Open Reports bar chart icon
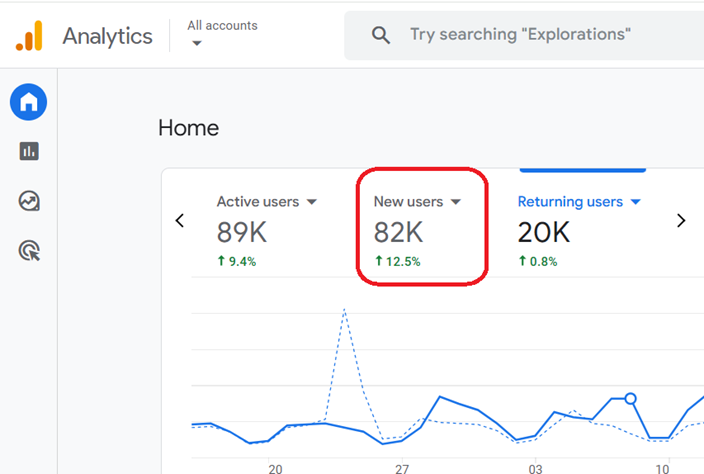704x474 pixels. point(29,151)
